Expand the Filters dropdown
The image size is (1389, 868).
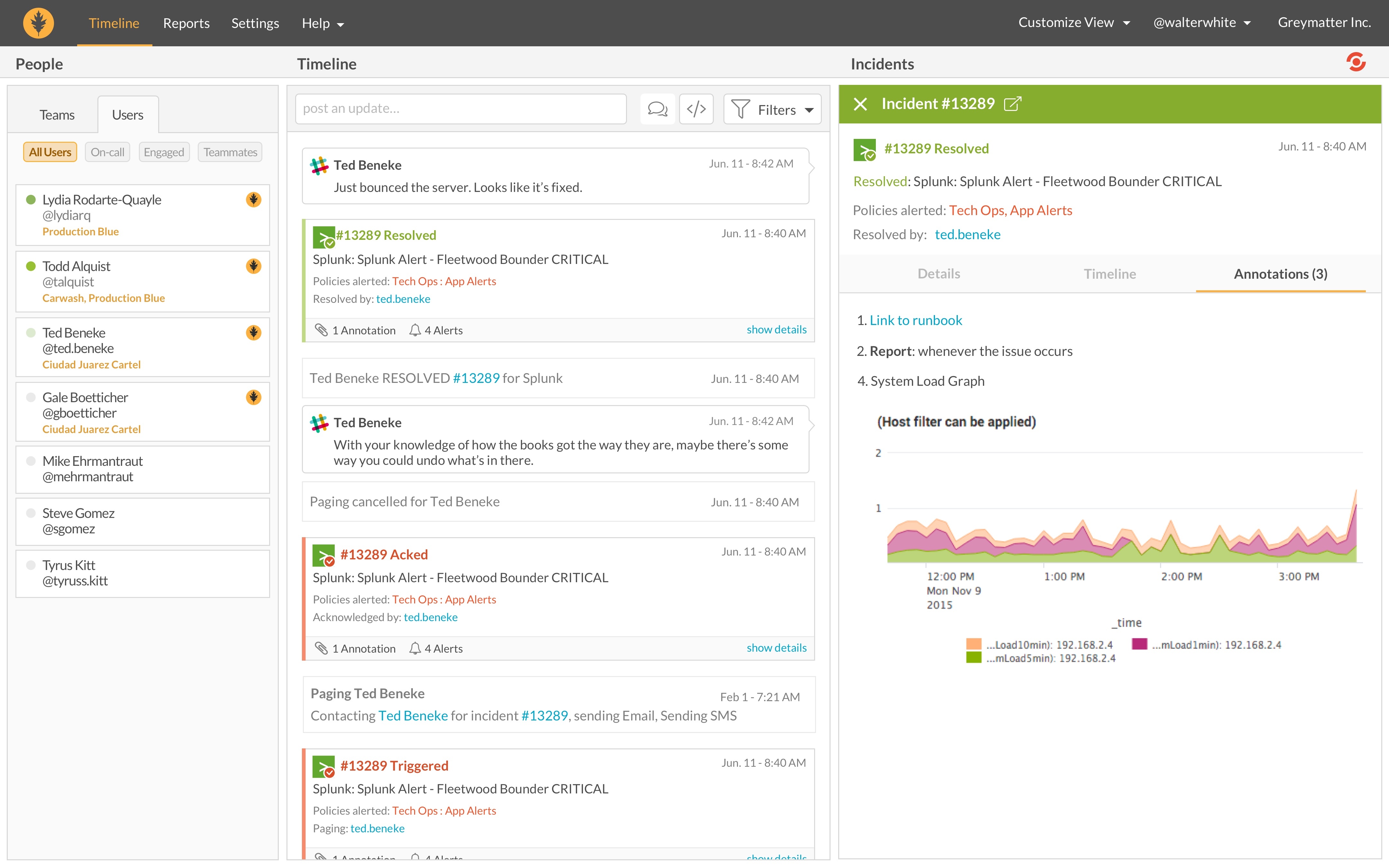(773, 109)
